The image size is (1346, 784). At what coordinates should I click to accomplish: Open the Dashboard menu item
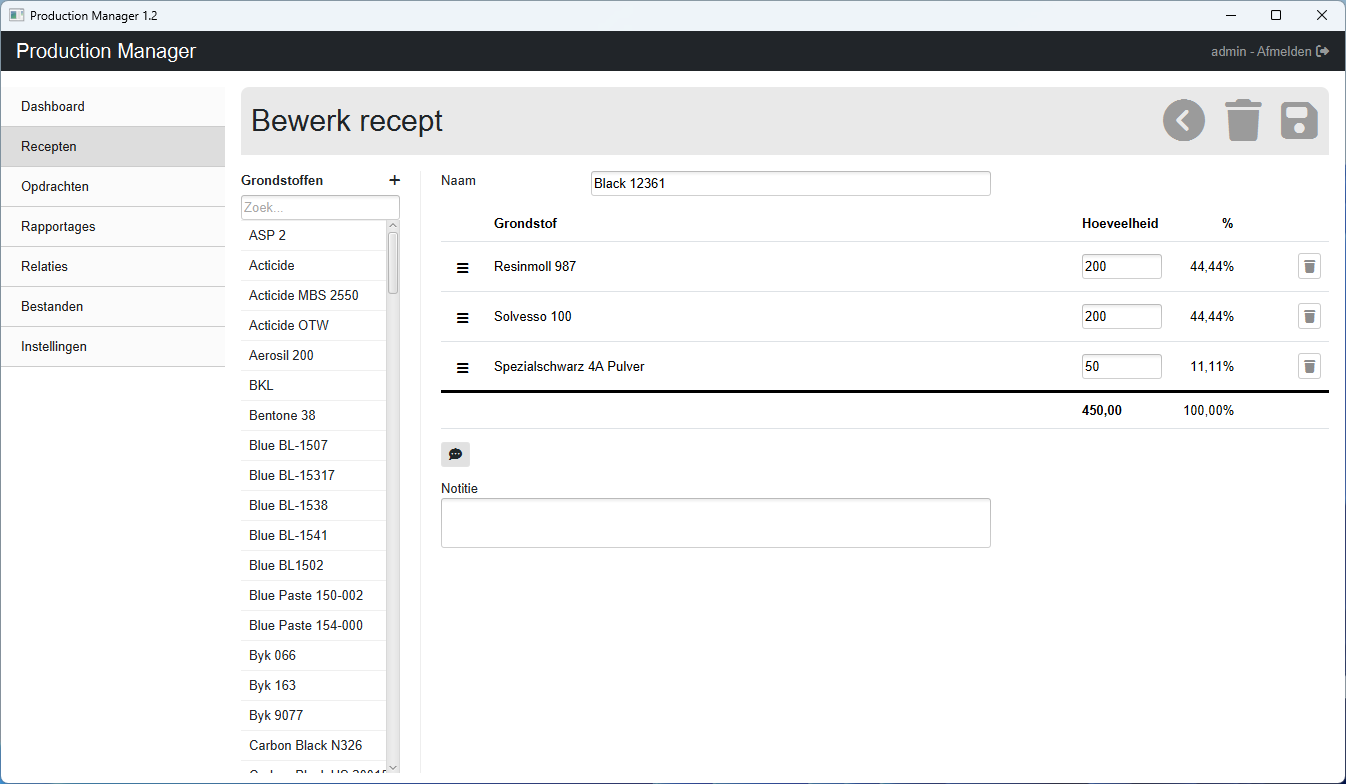[112, 106]
